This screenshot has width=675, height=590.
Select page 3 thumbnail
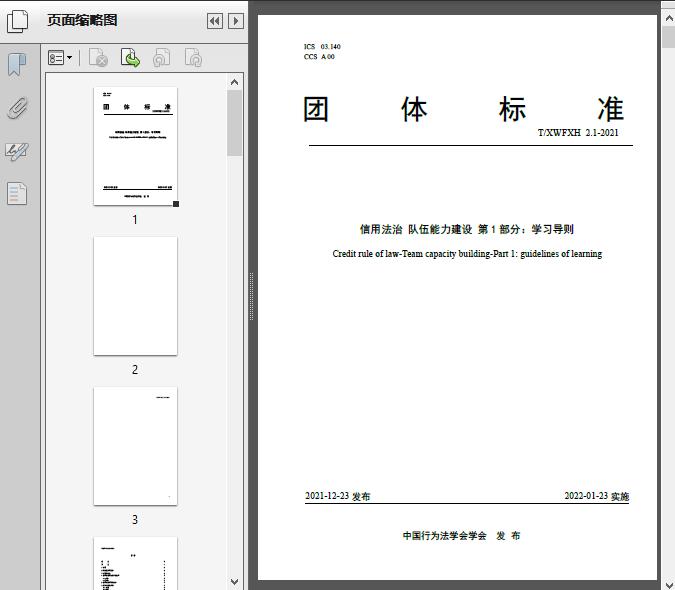[135, 446]
